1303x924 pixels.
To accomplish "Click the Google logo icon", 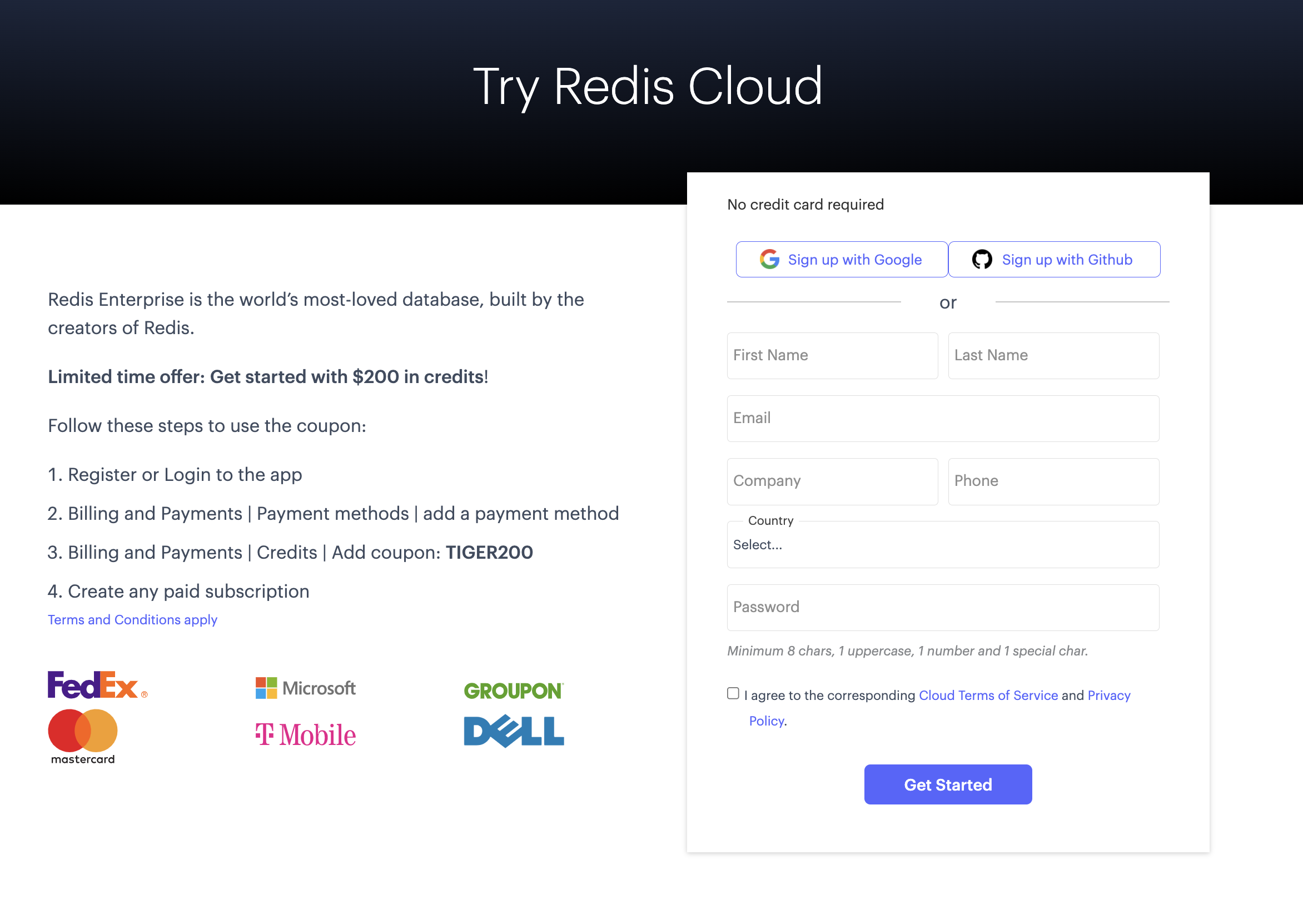I will point(769,260).
